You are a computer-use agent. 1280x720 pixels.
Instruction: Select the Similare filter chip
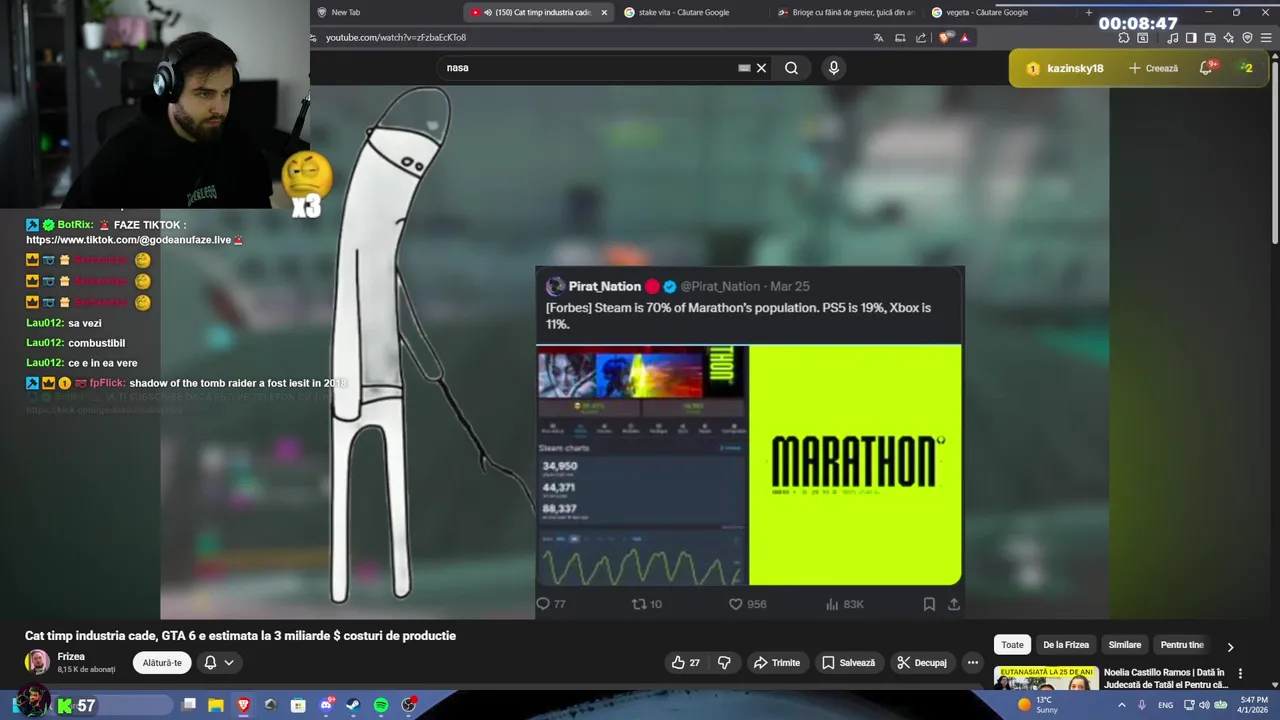[x=1125, y=645]
